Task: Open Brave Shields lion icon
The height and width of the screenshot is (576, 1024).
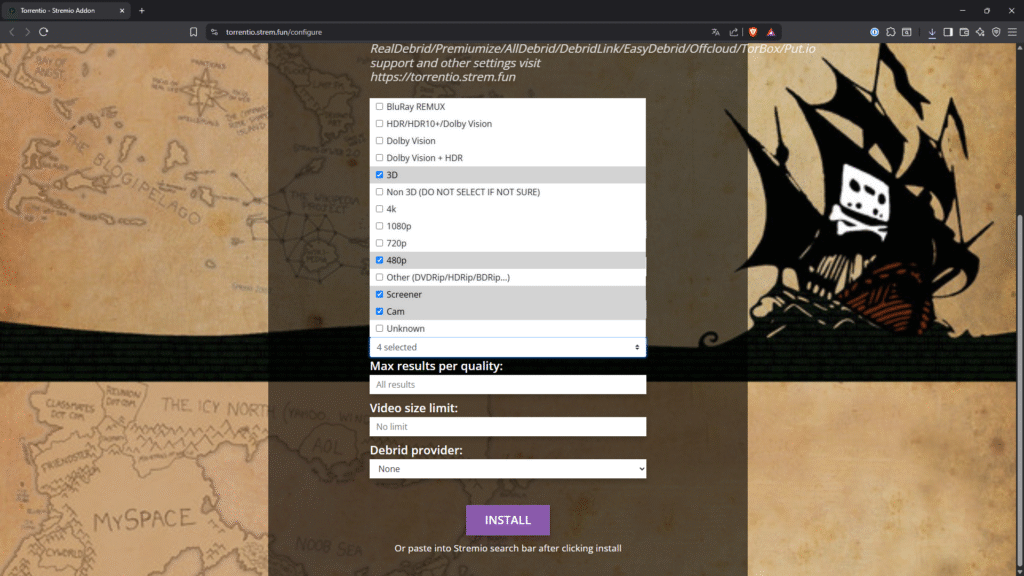Action: point(753,32)
